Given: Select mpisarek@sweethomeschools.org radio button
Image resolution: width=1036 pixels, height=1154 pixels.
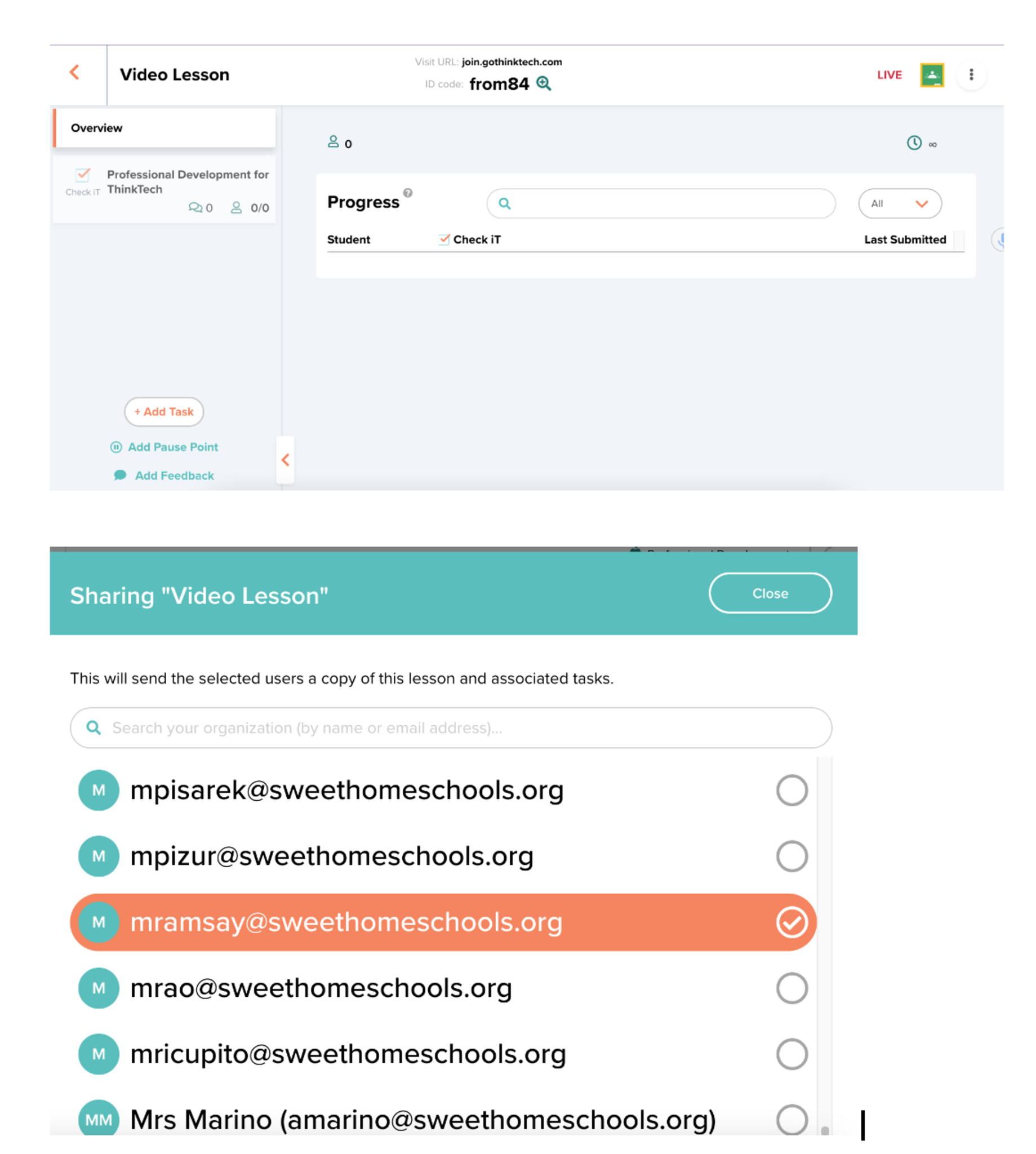Looking at the screenshot, I should click(x=792, y=790).
